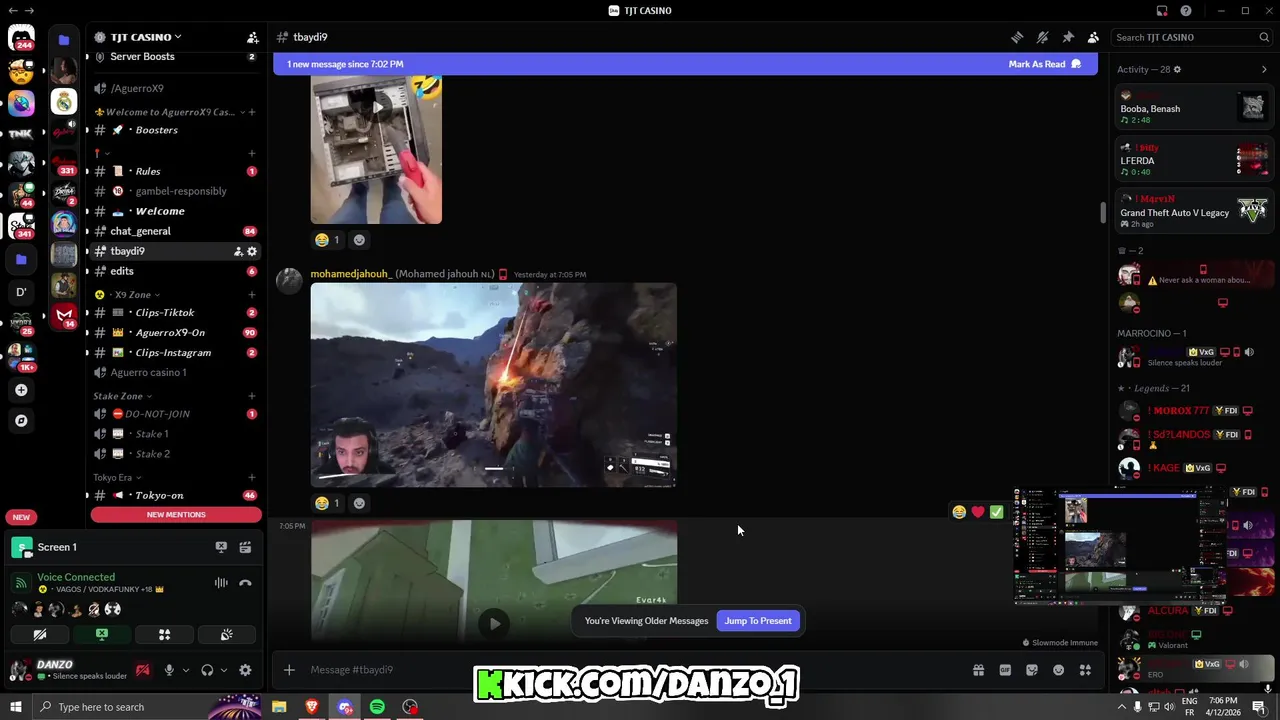Add the red heart quick reaction
Image resolution: width=1280 pixels, height=720 pixels.
tap(978, 512)
